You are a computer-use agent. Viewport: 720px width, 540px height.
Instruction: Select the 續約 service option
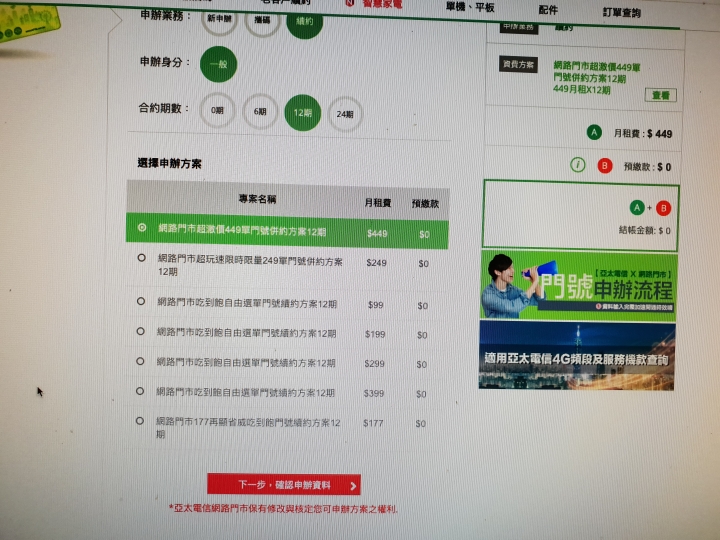pos(304,21)
